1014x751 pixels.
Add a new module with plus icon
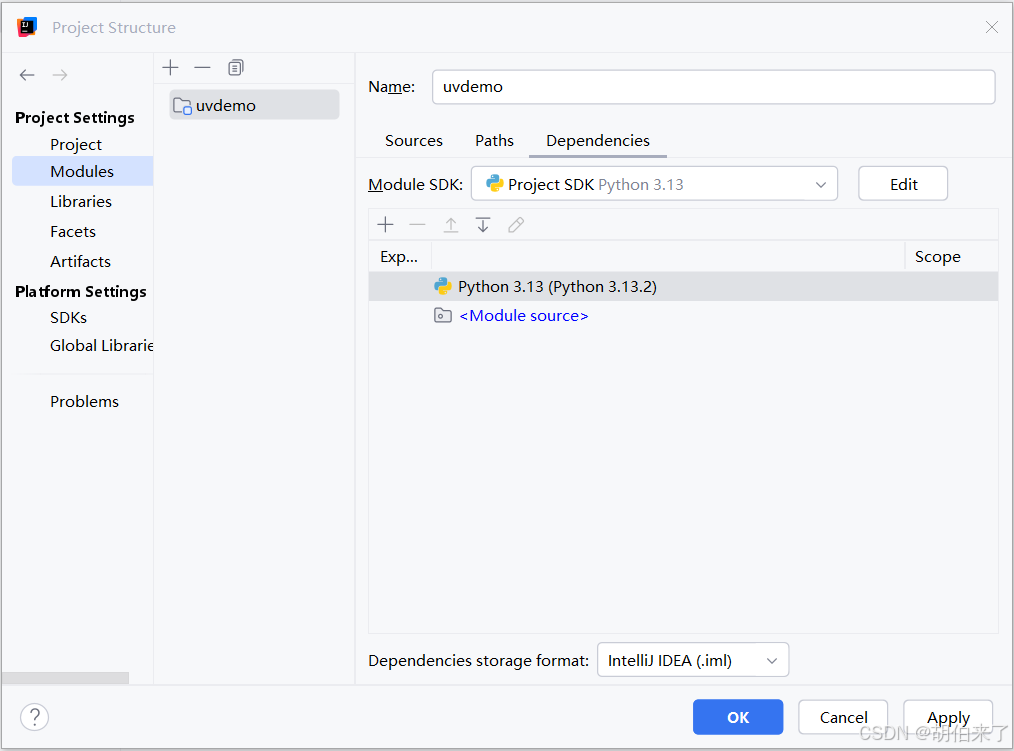171,67
